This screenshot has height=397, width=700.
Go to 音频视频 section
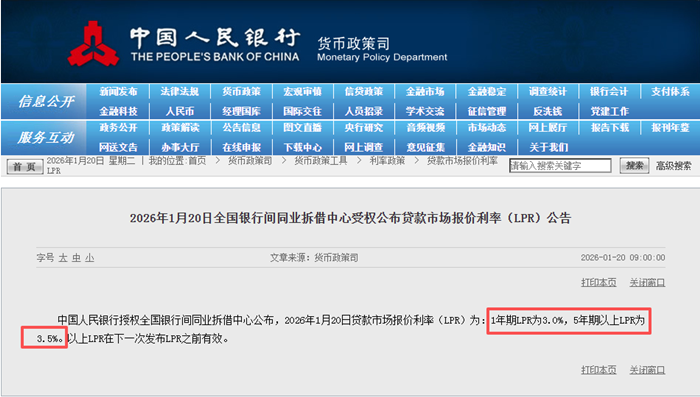[425, 128]
